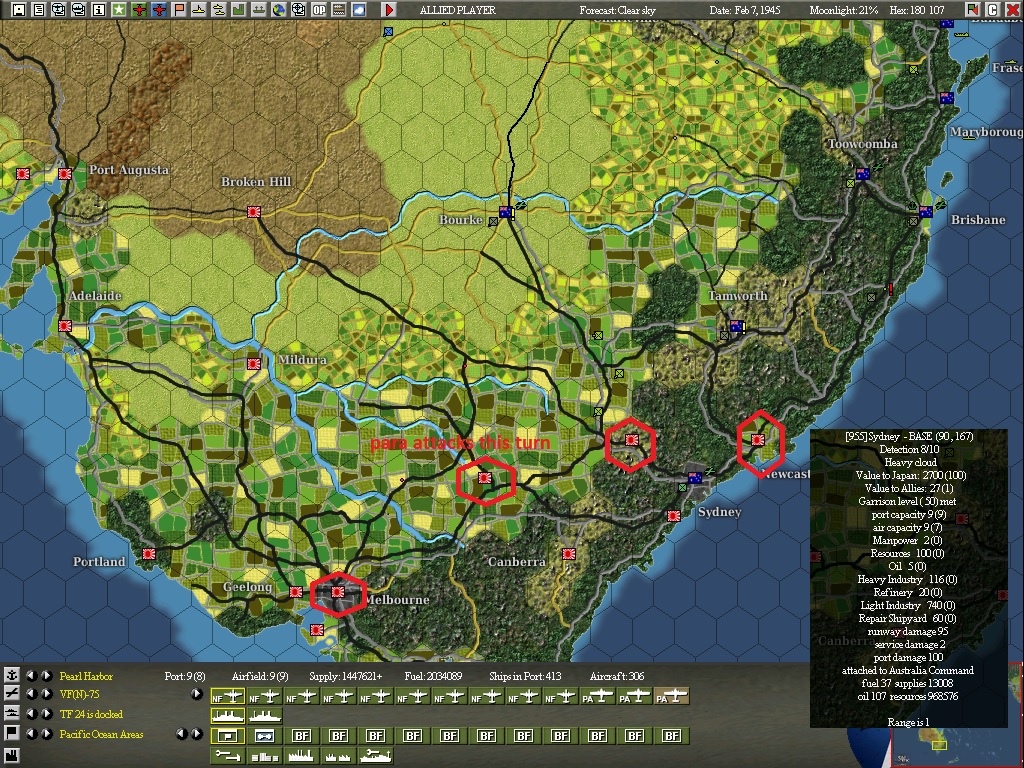Click red plane on green background icon

[138, 10]
